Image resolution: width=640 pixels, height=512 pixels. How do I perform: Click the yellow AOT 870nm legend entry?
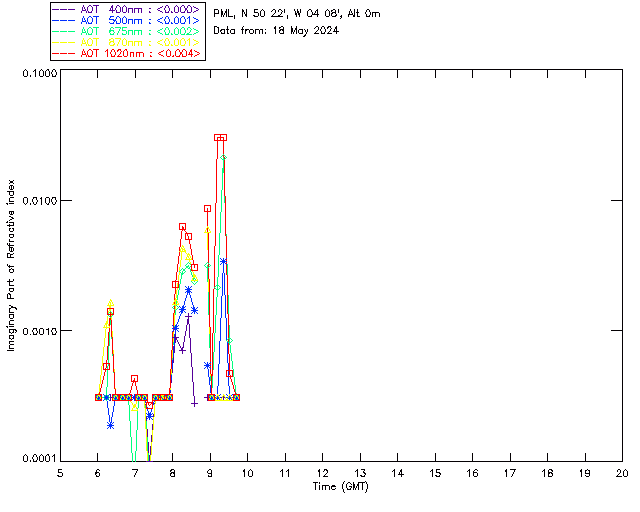(x=127, y=42)
